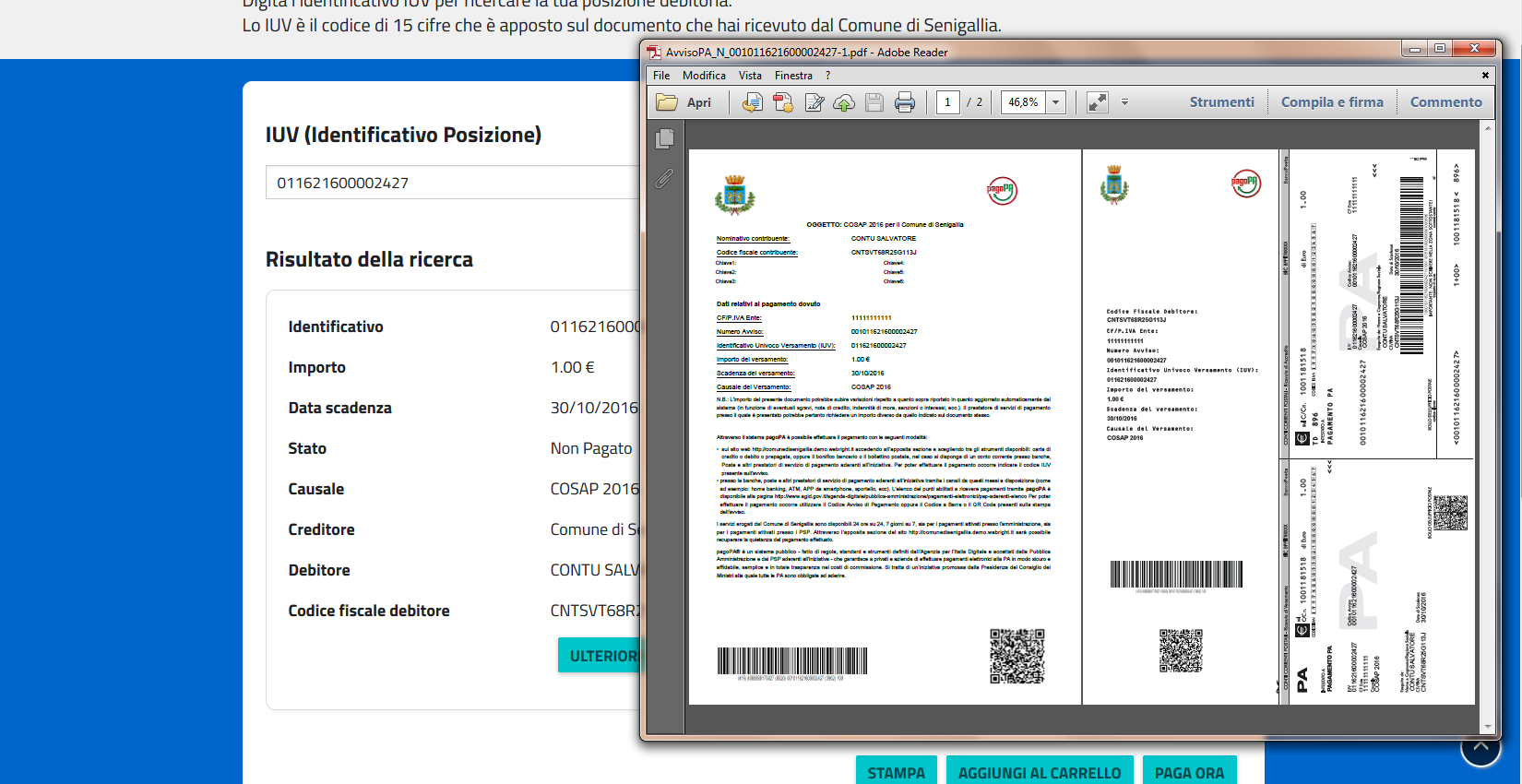Image resolution: width=1522 pixels, height=784 pixels.
Task: Click the current page number field
Action: 947,102
